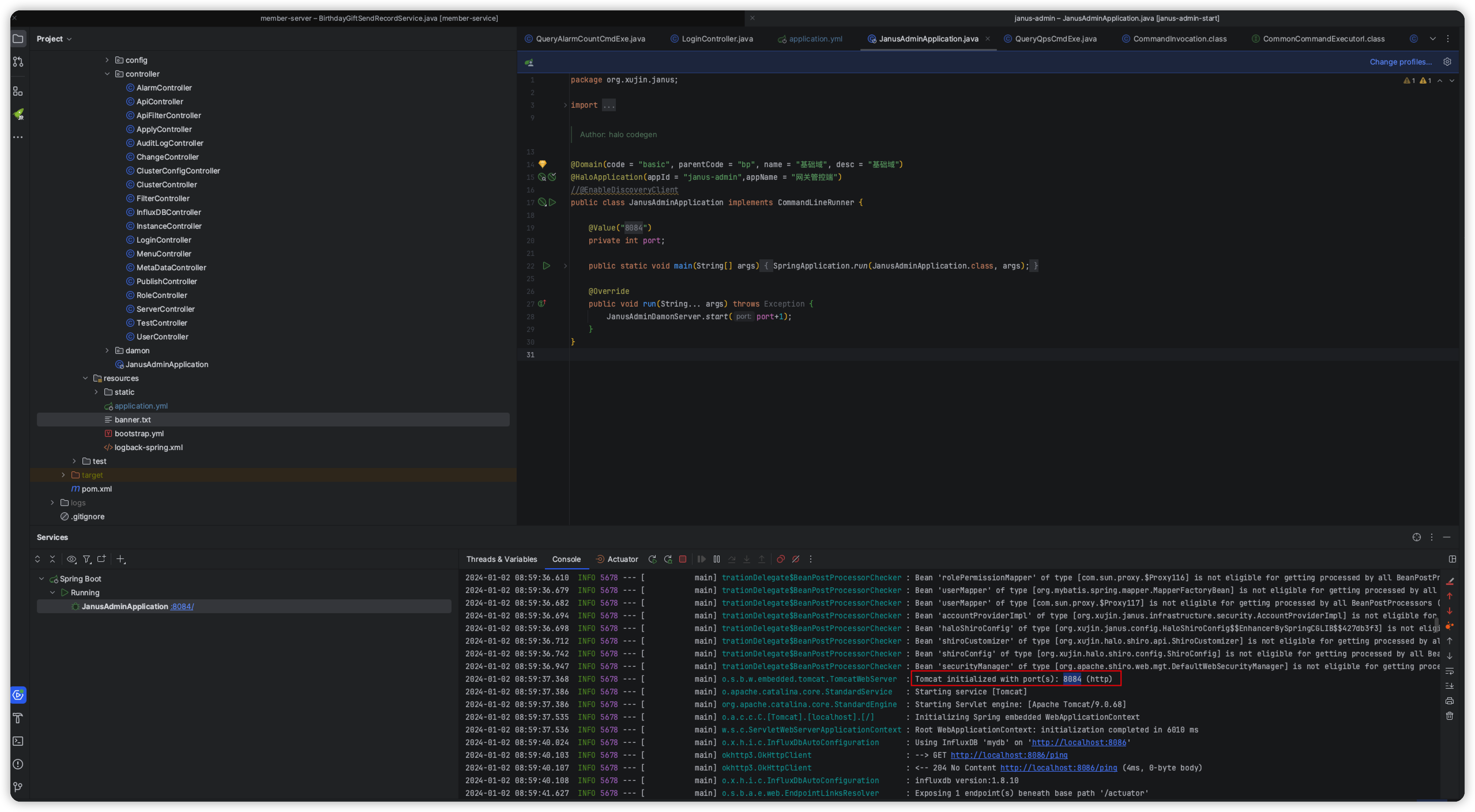This screenshot has height=812, width=1475.
Task: Show more tool windows ellipsis
Action: coord(18,137)
